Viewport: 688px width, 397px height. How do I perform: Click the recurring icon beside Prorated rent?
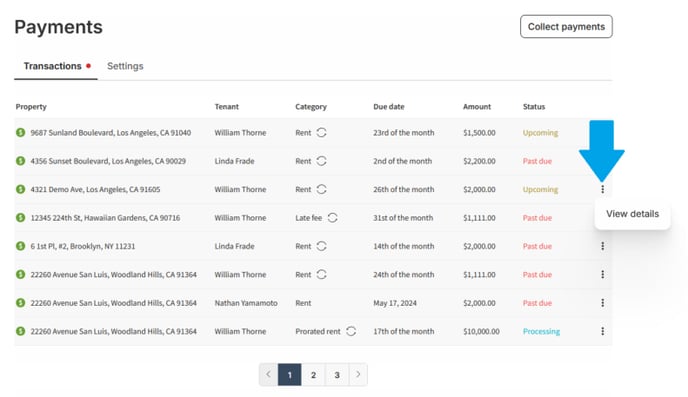coord(351,331)
